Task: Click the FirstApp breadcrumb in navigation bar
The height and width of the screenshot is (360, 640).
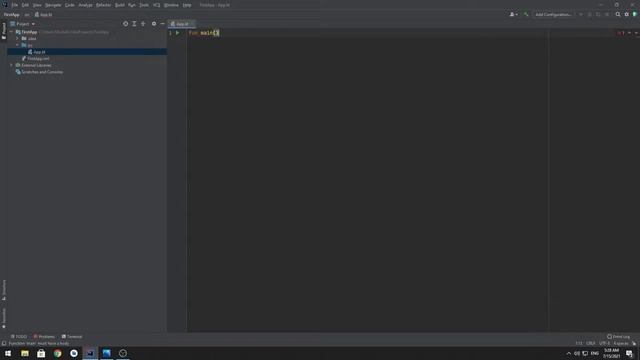Action: (x=11, y=15)
